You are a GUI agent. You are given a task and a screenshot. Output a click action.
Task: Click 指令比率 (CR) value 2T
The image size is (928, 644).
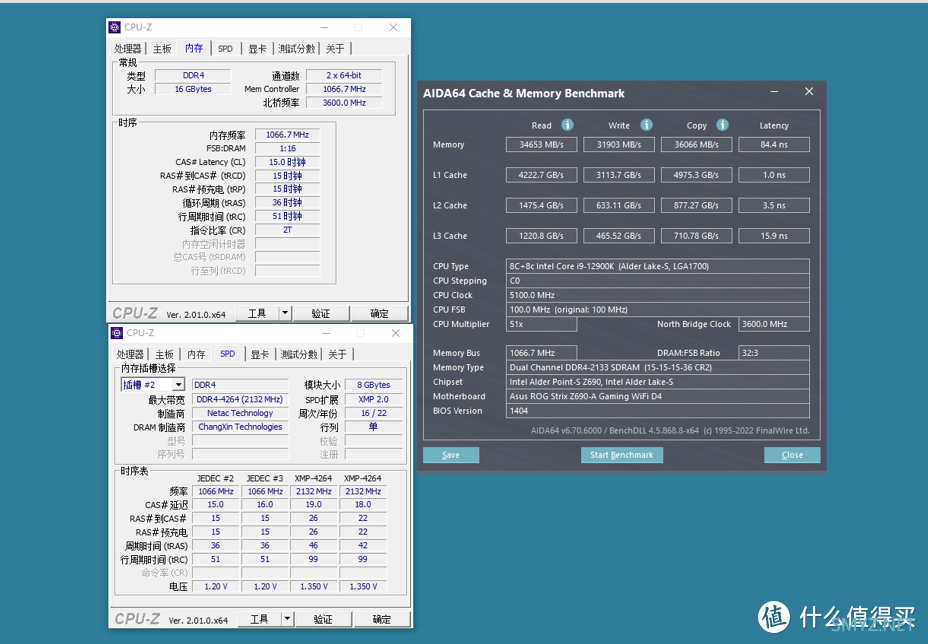tap(287, 230)
